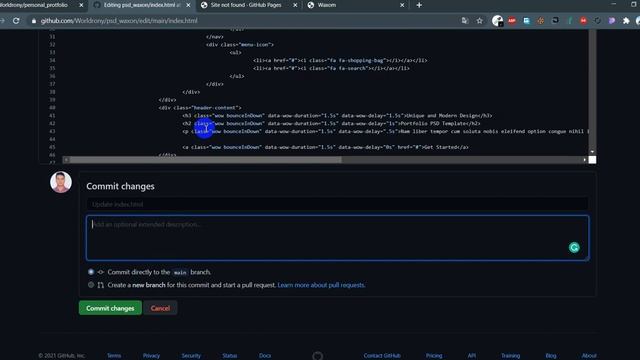
Task: Focus the optional extended description textarea
Action: [x=337, y=238]
